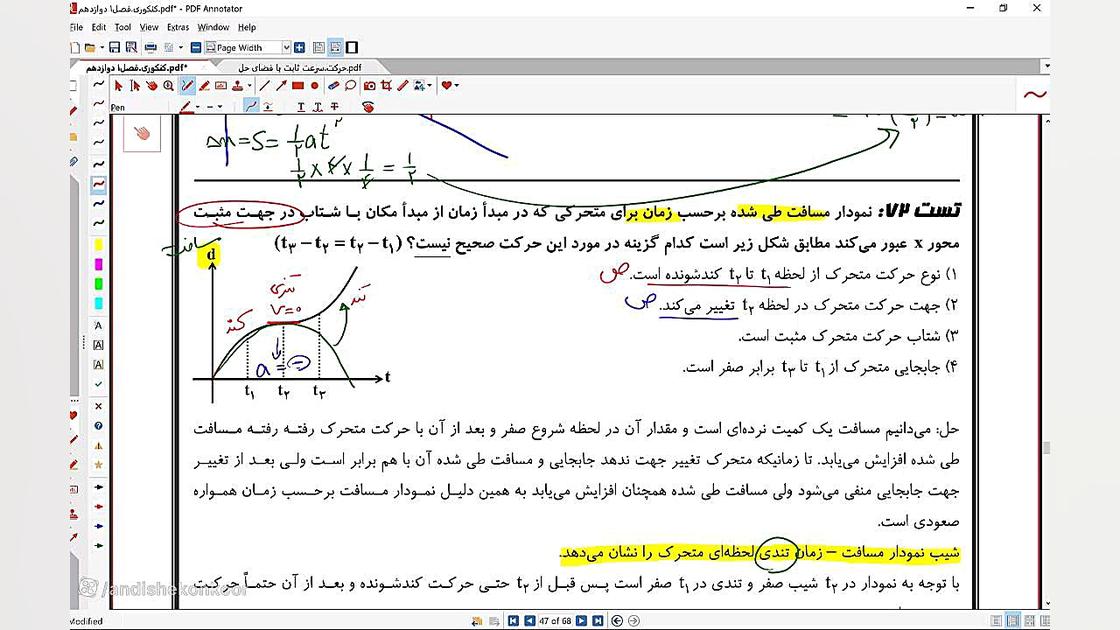The height and width of the screenshot is (630, 1120).
Task: Pick the yellow highlighter swatch
Action: [98, 245]
